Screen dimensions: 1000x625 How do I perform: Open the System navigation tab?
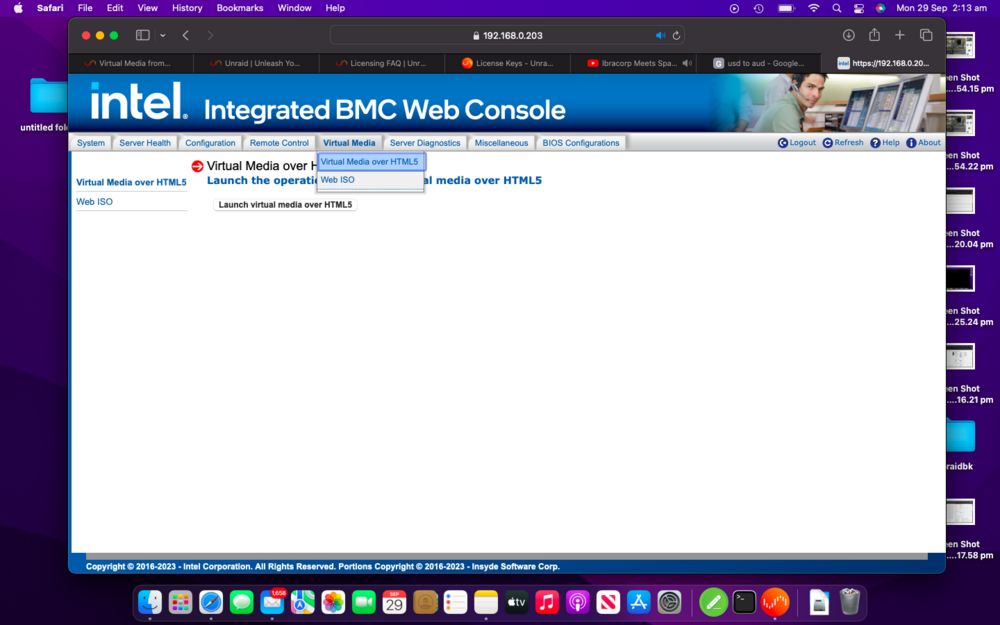(91, 143)
